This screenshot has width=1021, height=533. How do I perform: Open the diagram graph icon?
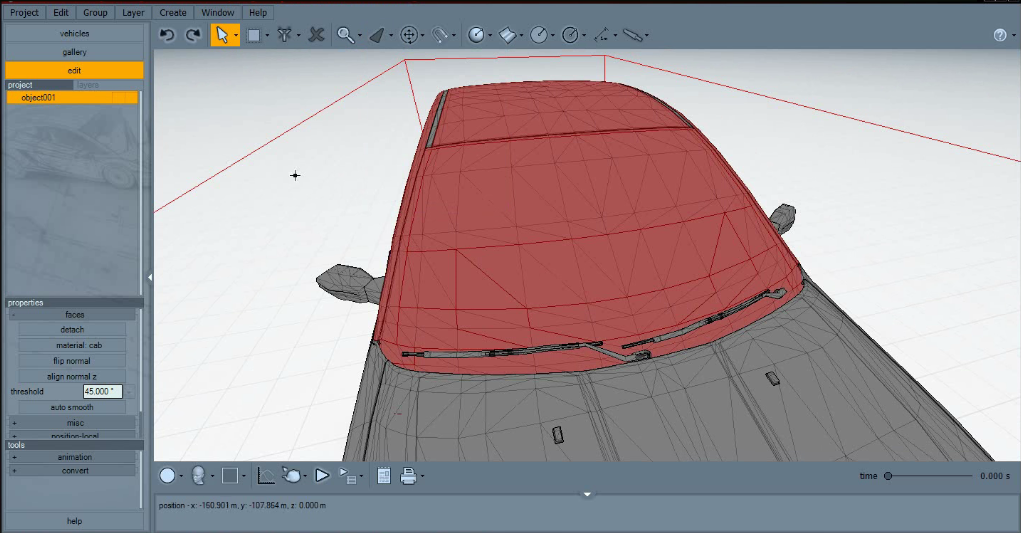(x=266, y=476)
